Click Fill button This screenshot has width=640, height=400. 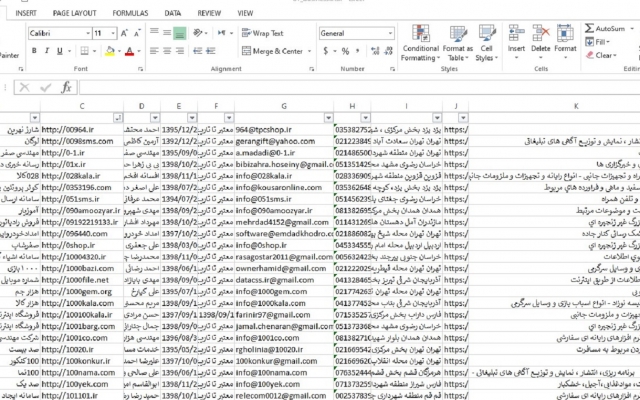(x=598, y=42)
